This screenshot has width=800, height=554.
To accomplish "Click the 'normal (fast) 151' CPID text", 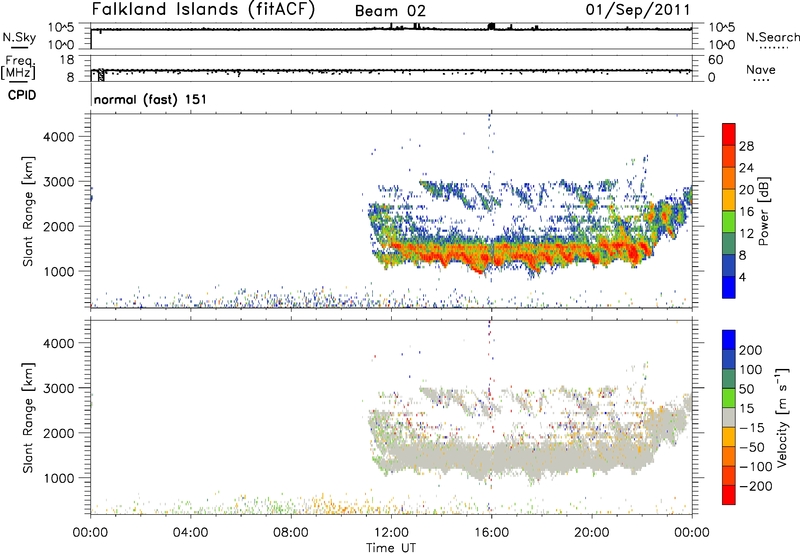I will (x=151, y=99).
